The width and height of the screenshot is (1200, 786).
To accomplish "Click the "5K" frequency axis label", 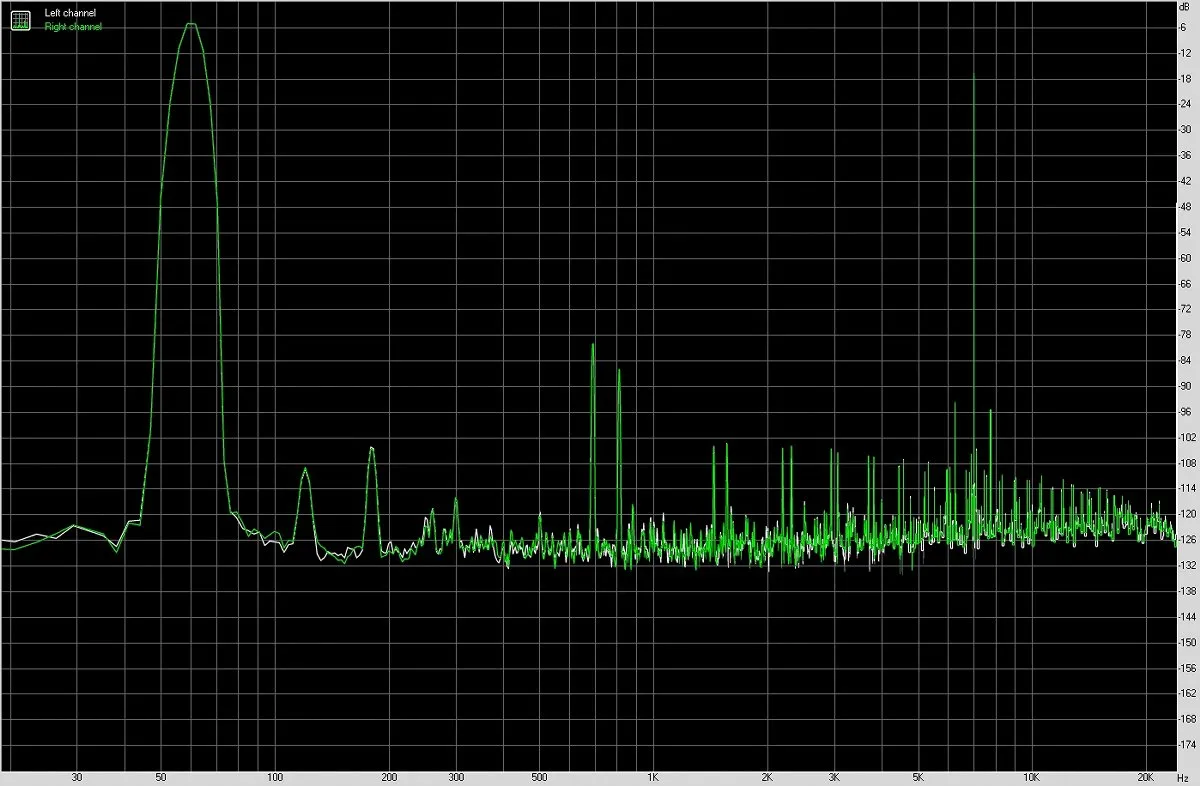I will [x=919, y=777].
